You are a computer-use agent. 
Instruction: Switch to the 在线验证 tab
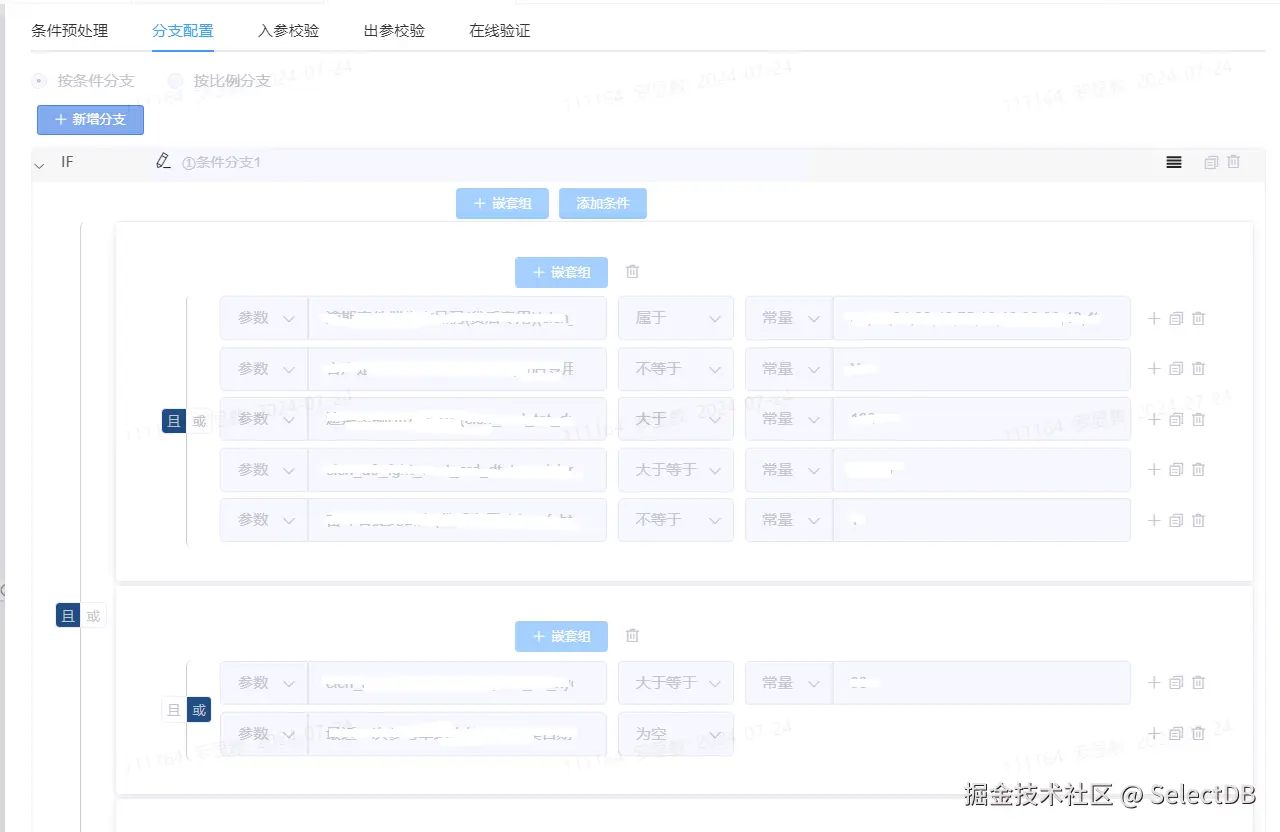coord(499,30)
